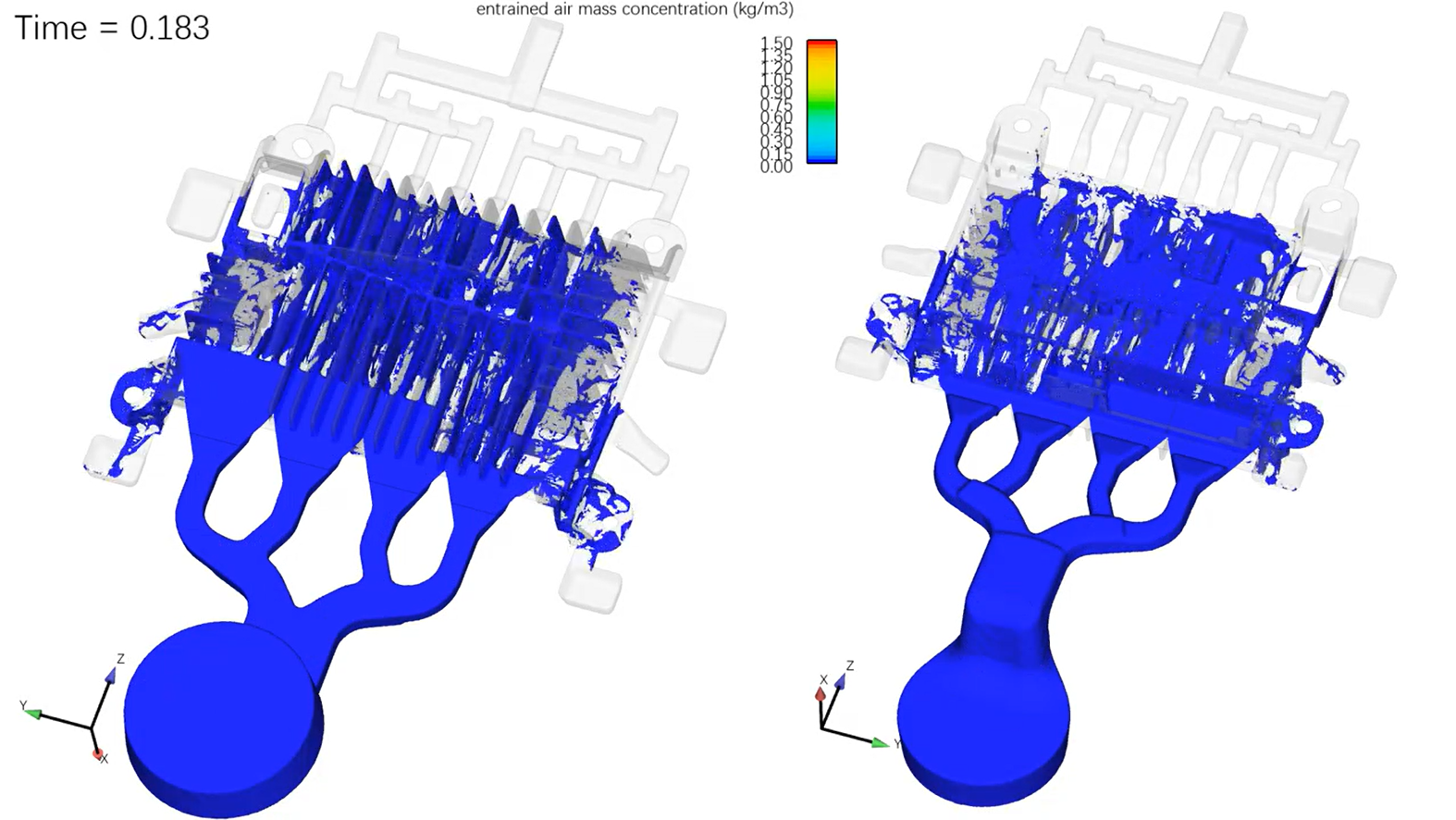
Task: Click the rainbow color legend bar
Action: [821, 102]
